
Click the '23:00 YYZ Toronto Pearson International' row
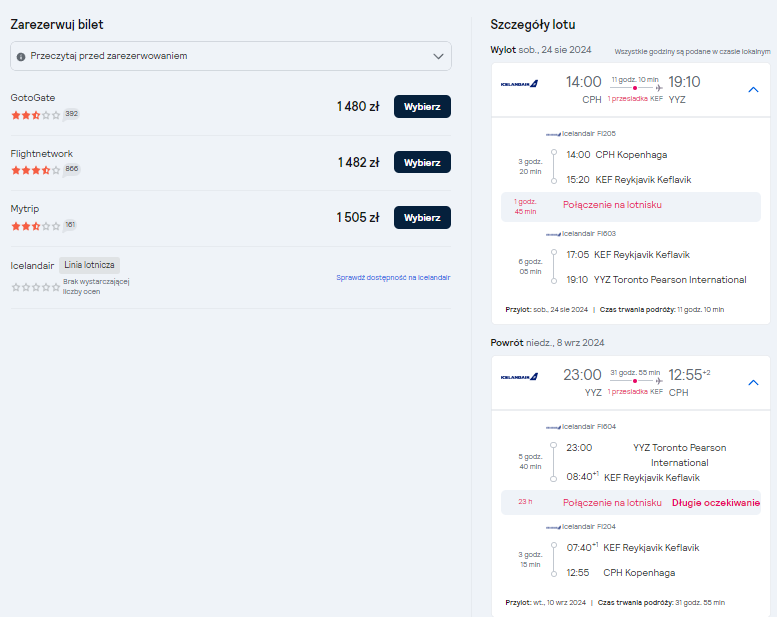pyautogui.click(x=646, y=455)
